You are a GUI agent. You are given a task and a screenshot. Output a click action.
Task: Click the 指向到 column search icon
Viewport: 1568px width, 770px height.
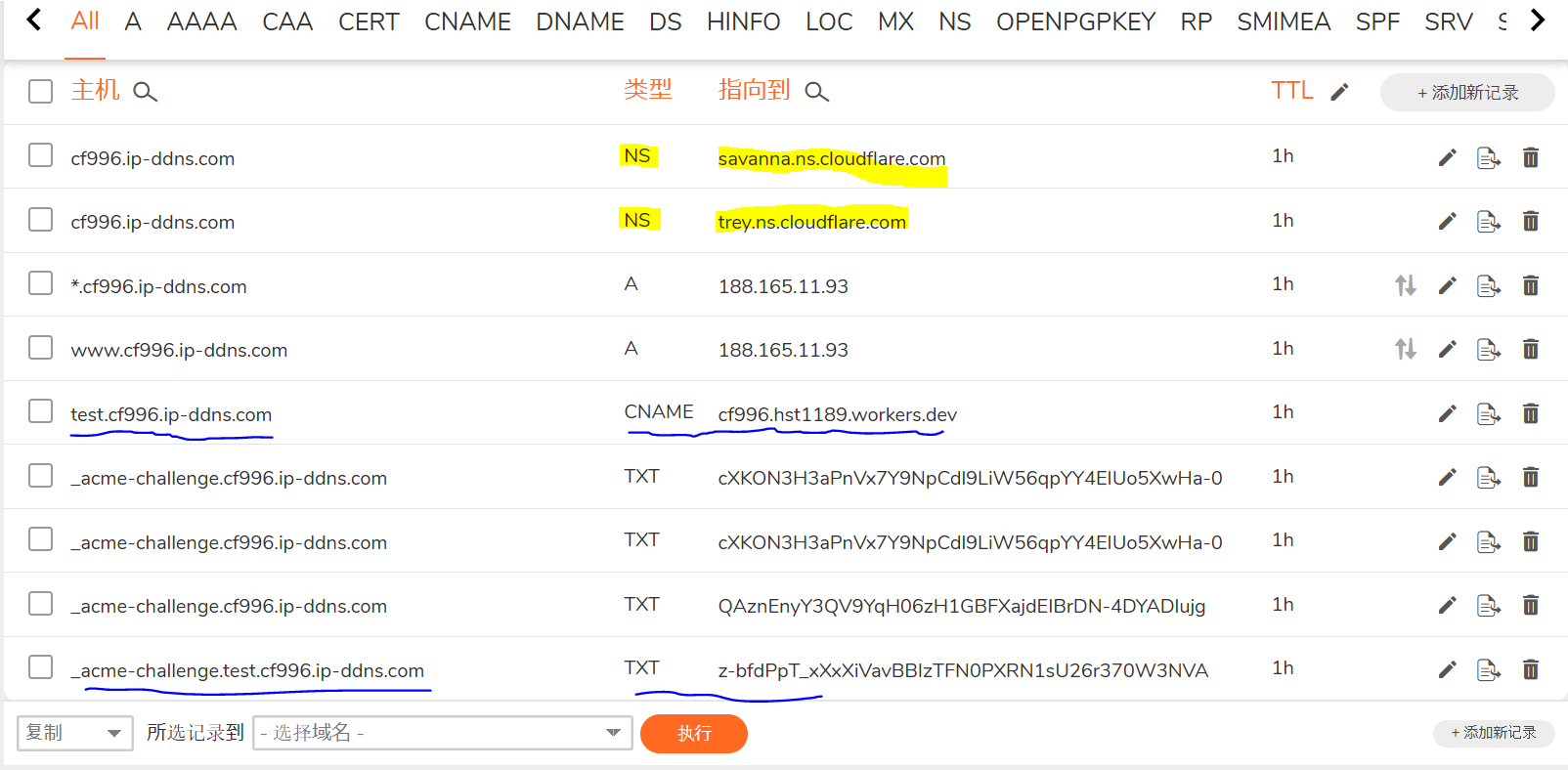(816, 92)
